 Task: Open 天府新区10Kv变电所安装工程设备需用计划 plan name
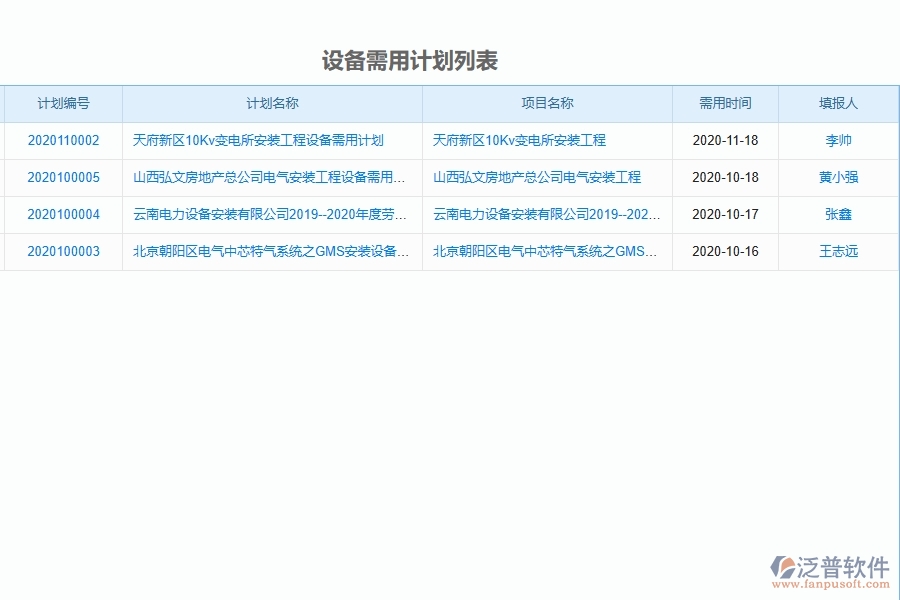271,140
